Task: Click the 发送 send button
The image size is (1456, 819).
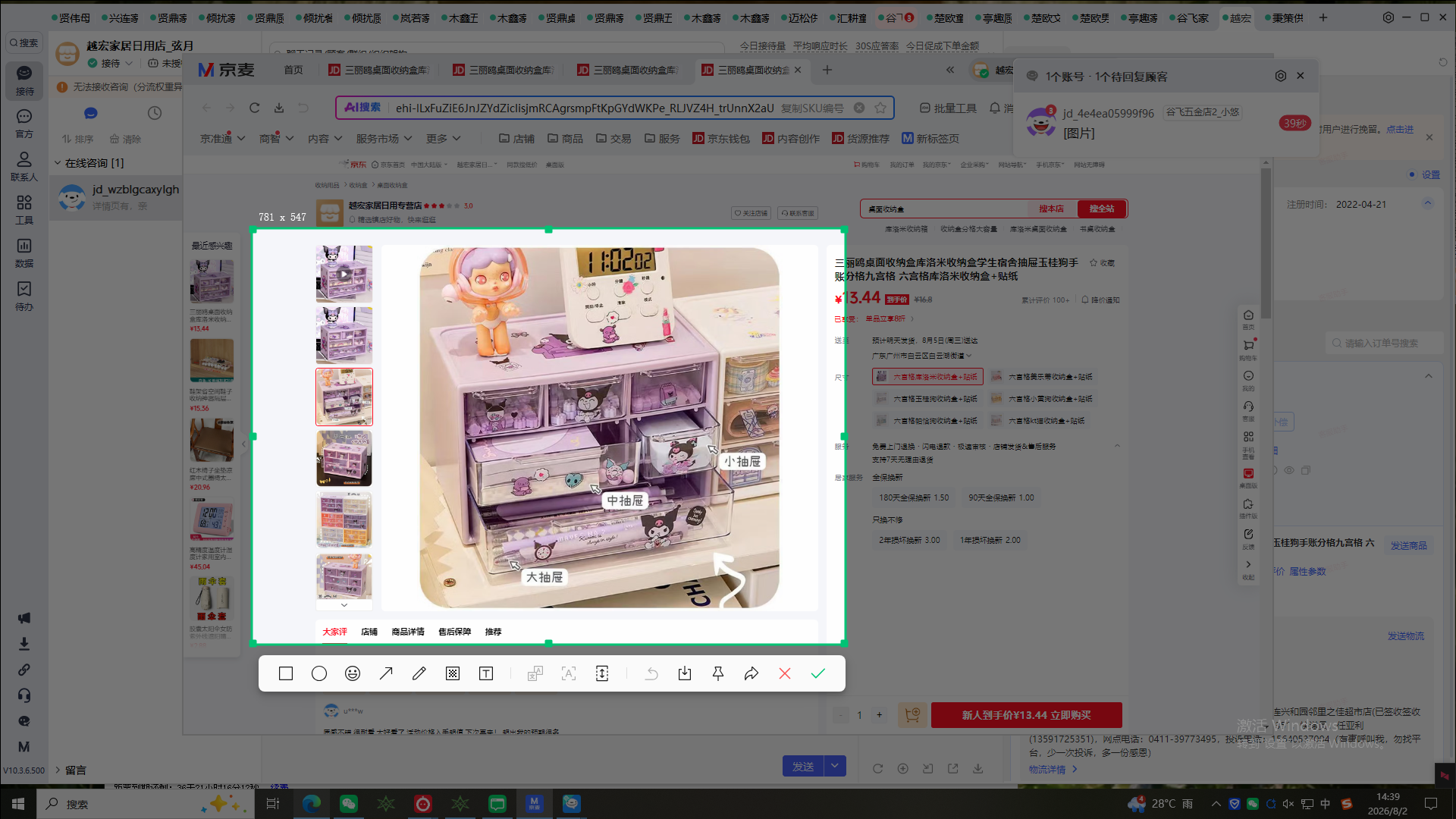Action: point(803,767)
